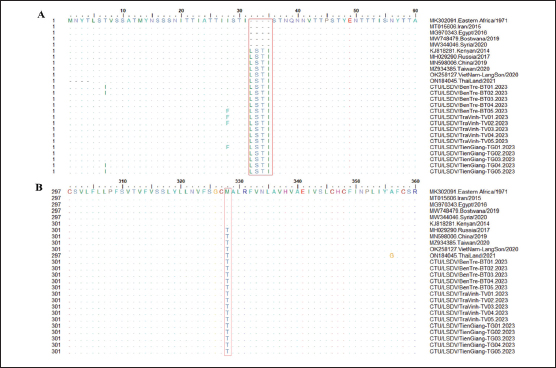The image size is (556, 368).
Task: Click position 60 on panel A ruler
Action: point(415,11)
